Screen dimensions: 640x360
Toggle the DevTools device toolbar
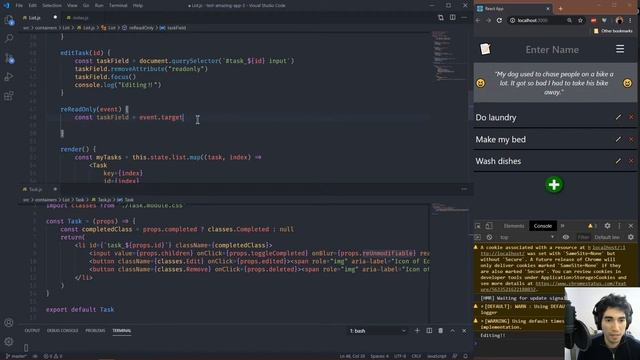tap(489, 226)
